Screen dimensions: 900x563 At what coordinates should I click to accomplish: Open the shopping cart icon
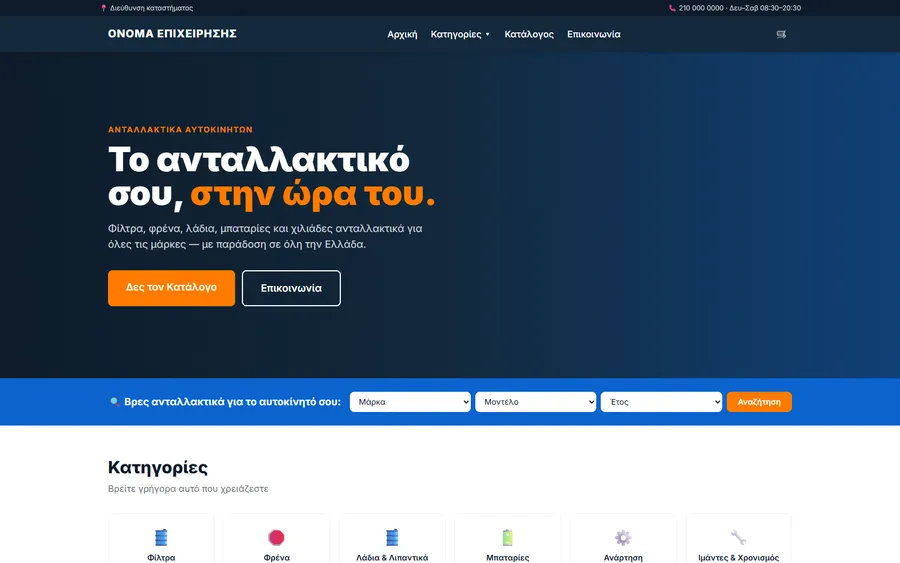(x=781, y=34)
